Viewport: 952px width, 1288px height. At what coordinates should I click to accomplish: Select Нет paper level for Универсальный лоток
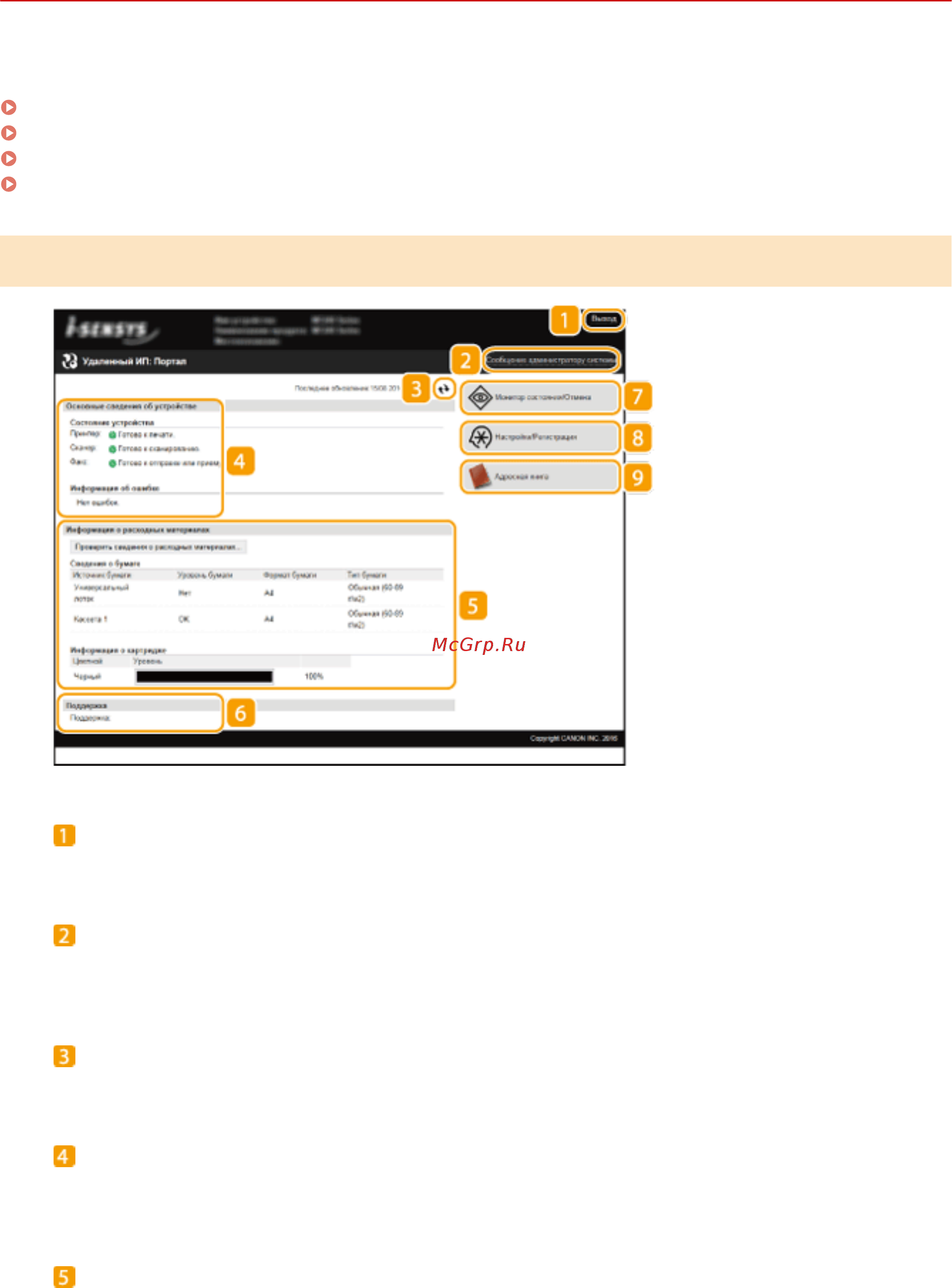[184, 593]
